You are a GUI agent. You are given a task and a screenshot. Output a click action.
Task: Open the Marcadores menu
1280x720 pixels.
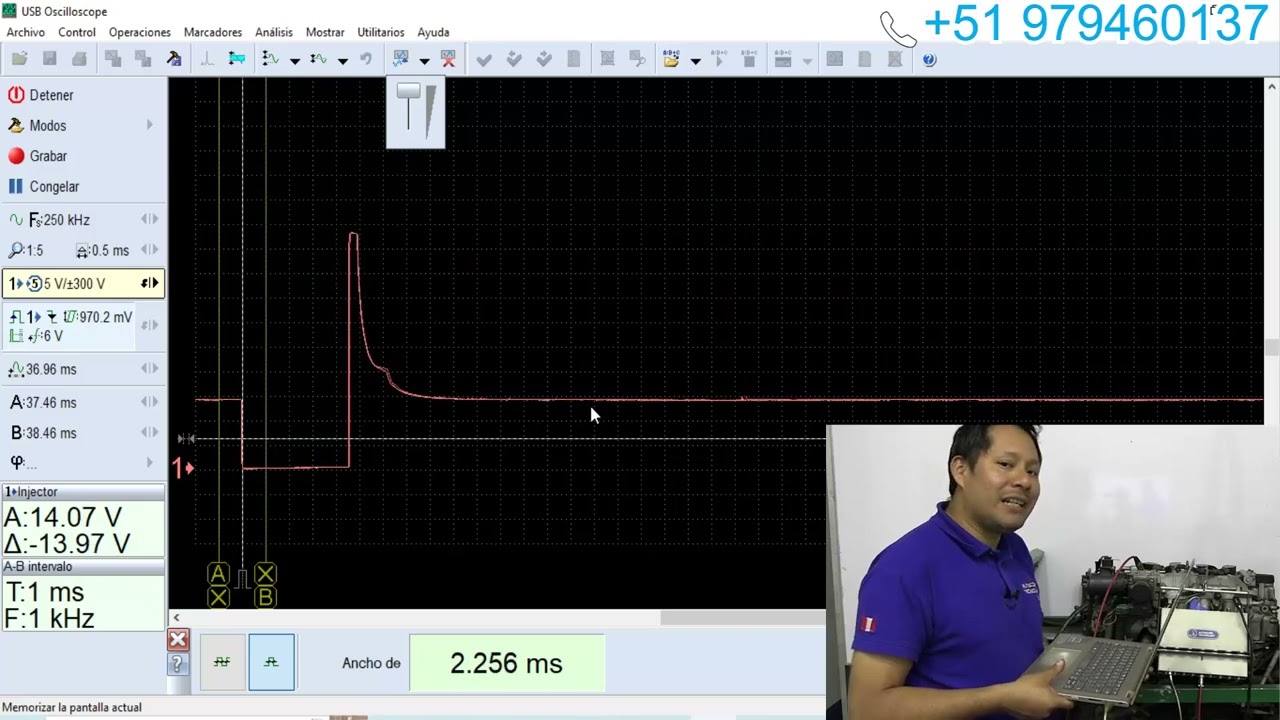[213, 32]
